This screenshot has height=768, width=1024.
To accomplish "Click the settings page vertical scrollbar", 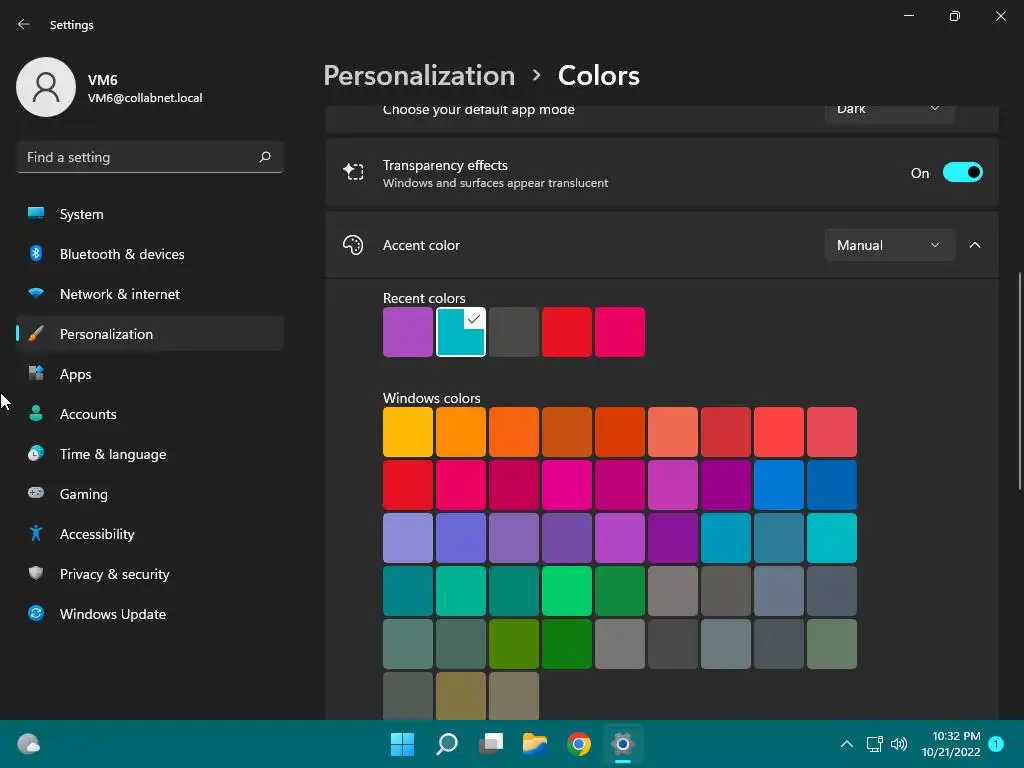I will tap(1019, 381).
